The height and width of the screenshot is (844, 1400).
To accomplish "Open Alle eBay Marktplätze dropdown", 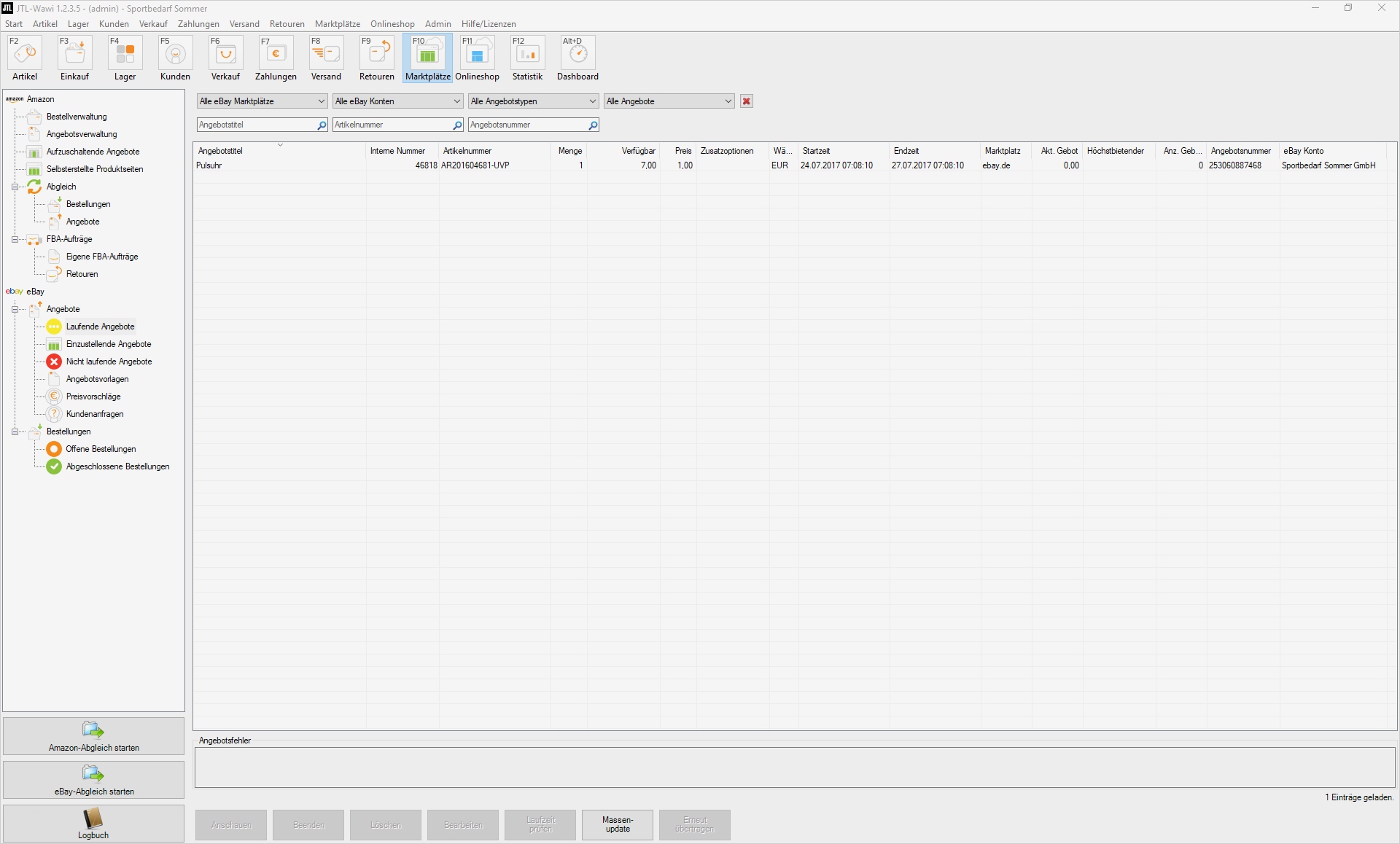I will coord(262,101).
